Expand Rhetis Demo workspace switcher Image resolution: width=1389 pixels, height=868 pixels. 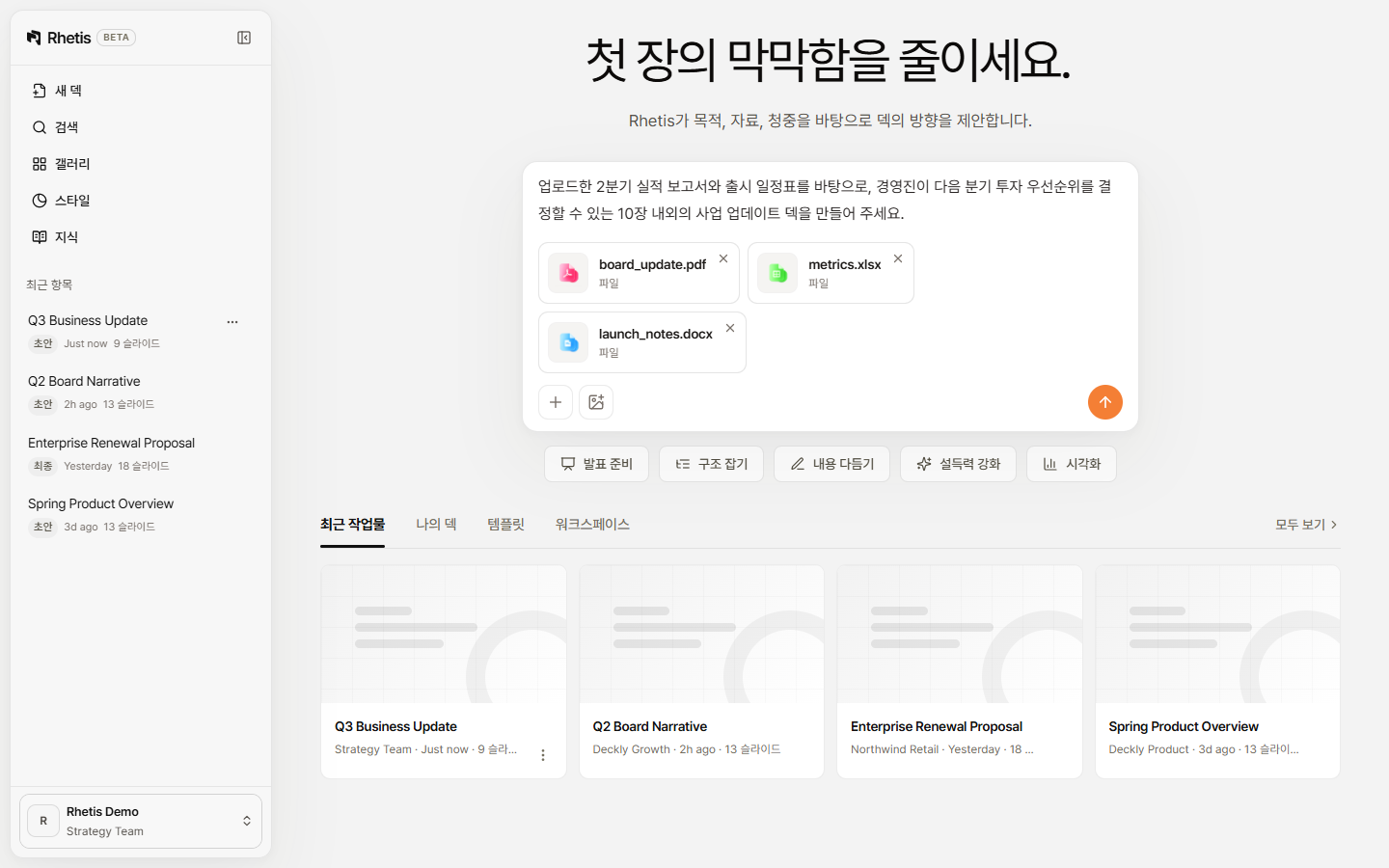141,822
